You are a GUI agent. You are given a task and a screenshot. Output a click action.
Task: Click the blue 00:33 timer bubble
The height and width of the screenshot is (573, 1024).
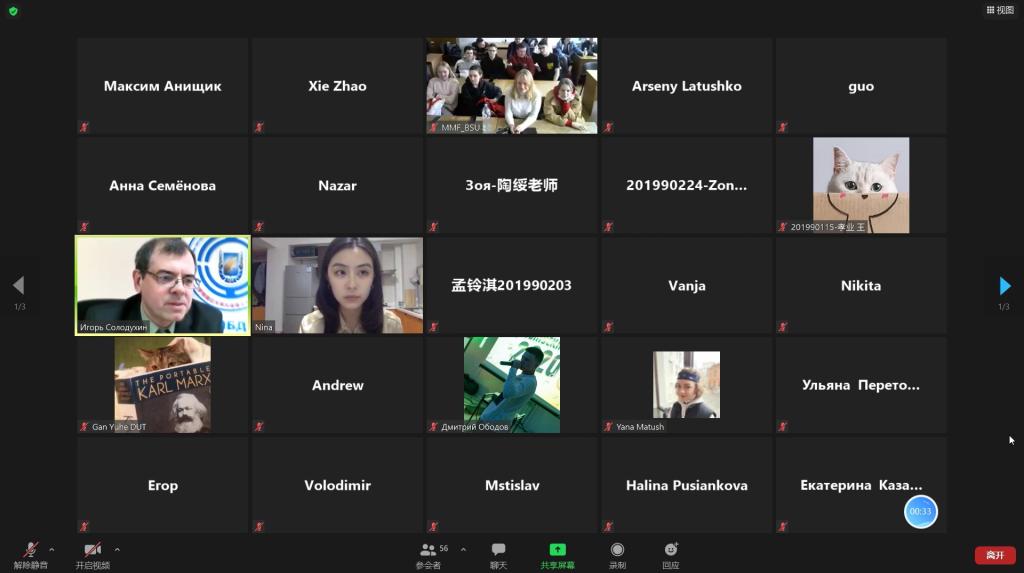[920, 511]
